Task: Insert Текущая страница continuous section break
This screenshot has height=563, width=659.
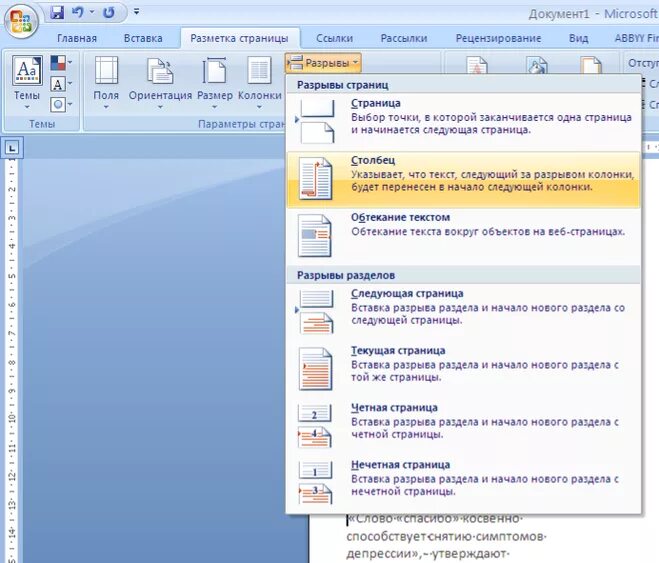Action: click(x=463, y=369)
